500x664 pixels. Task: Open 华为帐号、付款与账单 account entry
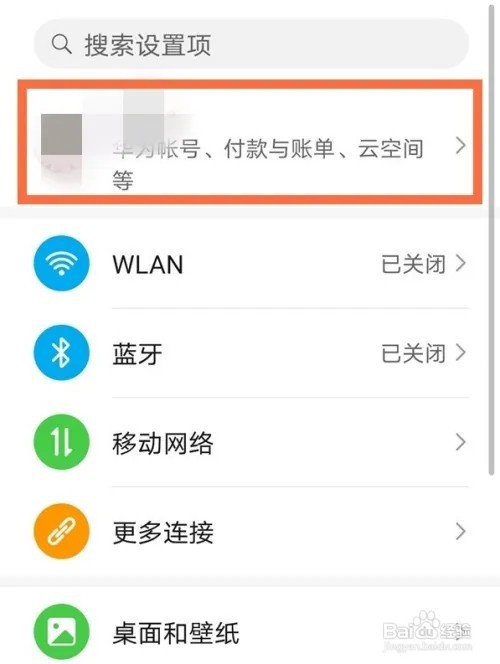[x=250, y=141]
